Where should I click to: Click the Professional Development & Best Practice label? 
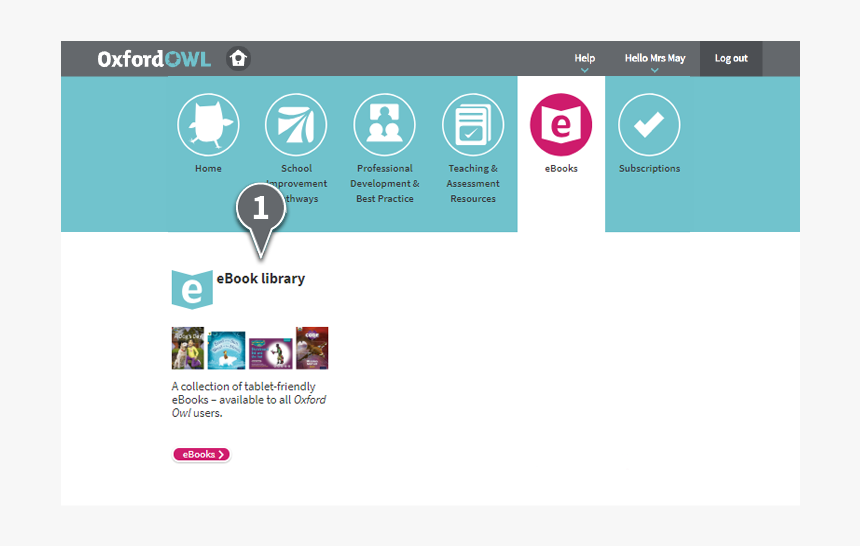pos(384,183)
